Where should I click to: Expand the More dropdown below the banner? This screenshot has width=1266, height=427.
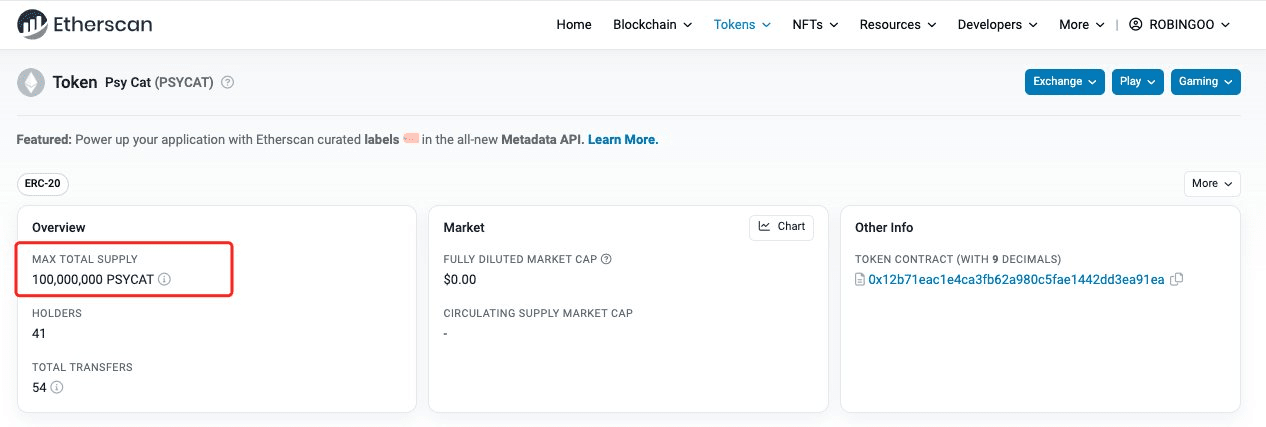click(1211, 184)
